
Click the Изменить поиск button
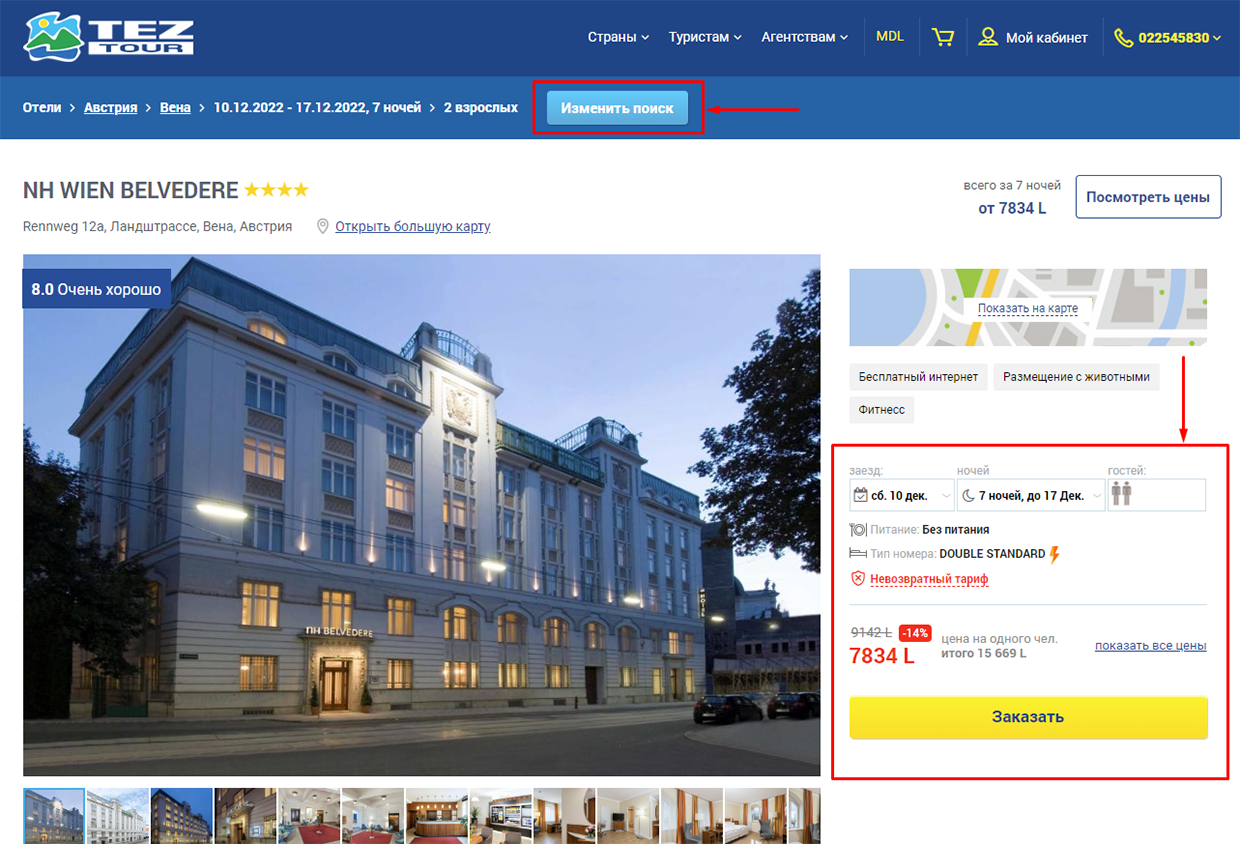coord(617,108)
